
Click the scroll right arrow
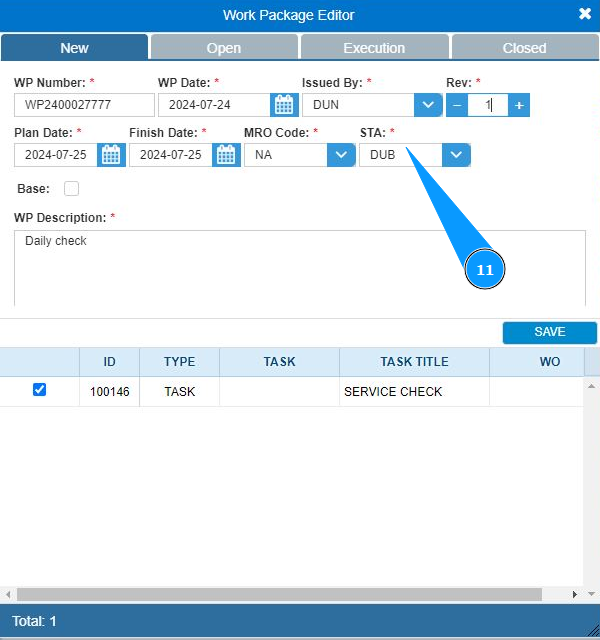[574, 594]
